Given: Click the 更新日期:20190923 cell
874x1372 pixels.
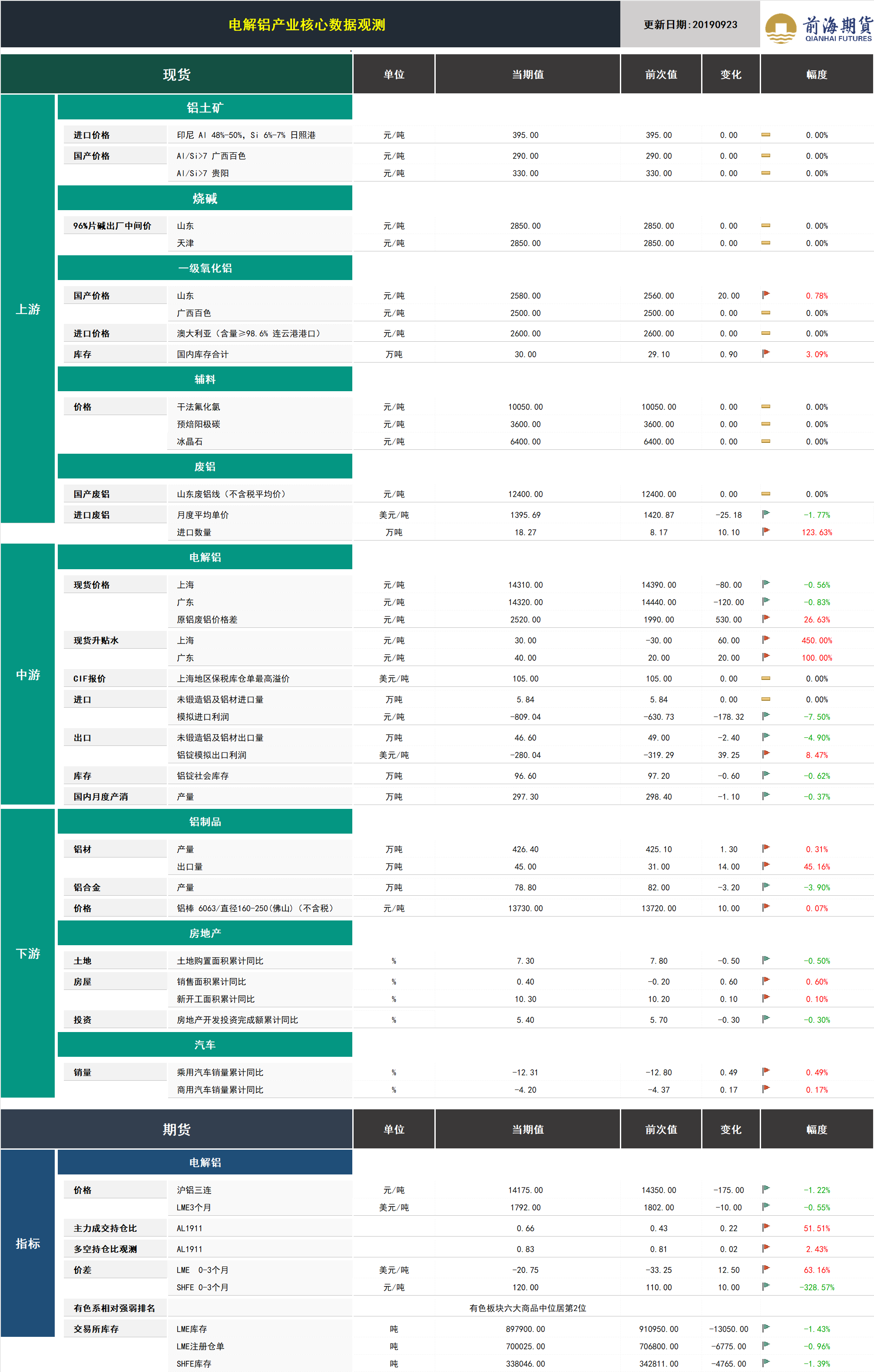Looking at the screenshot, I should pos(690,24).
